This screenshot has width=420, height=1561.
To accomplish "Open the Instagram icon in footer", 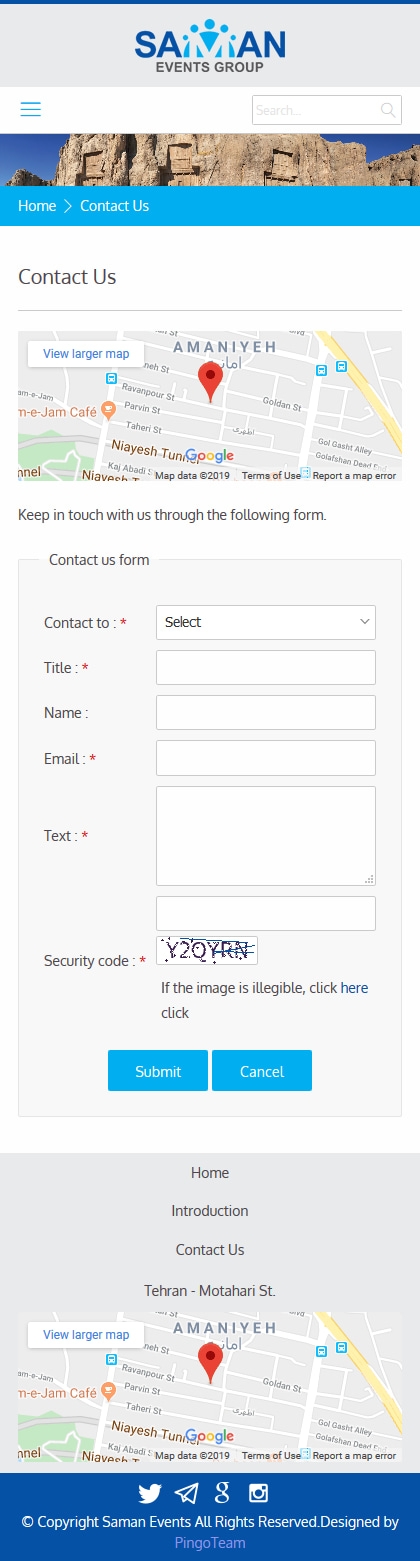I will coord(258,1494).
